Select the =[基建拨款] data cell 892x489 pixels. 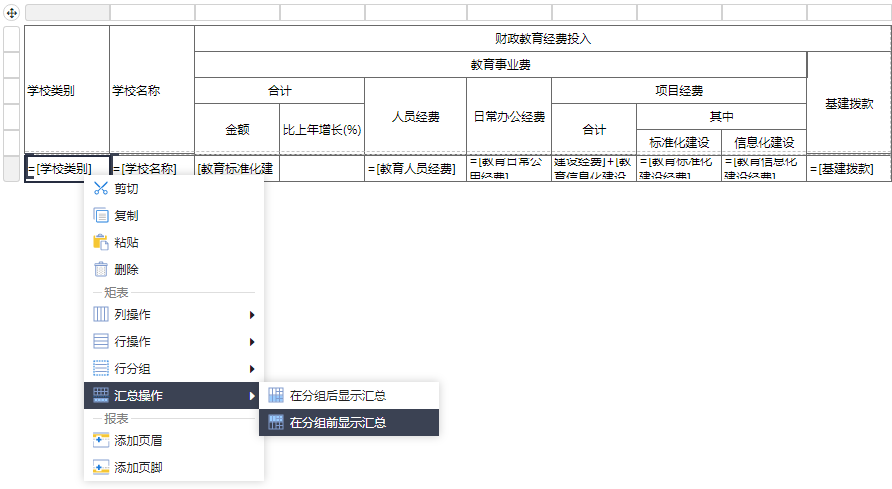pyautogui.click(x=849, y=168)
